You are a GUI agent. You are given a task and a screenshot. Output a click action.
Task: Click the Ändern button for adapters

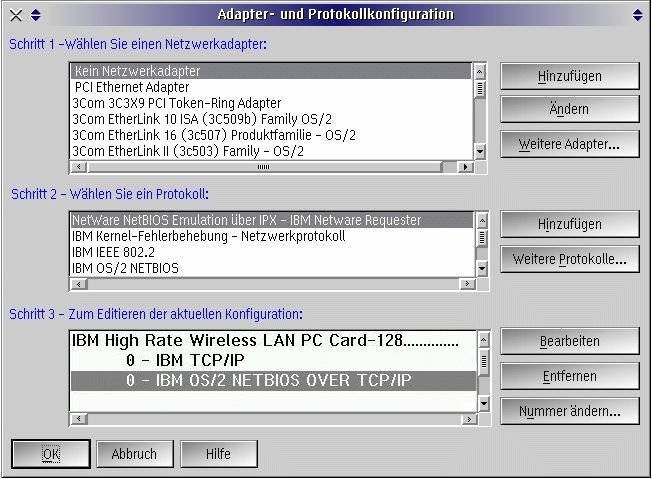[570, 109]
